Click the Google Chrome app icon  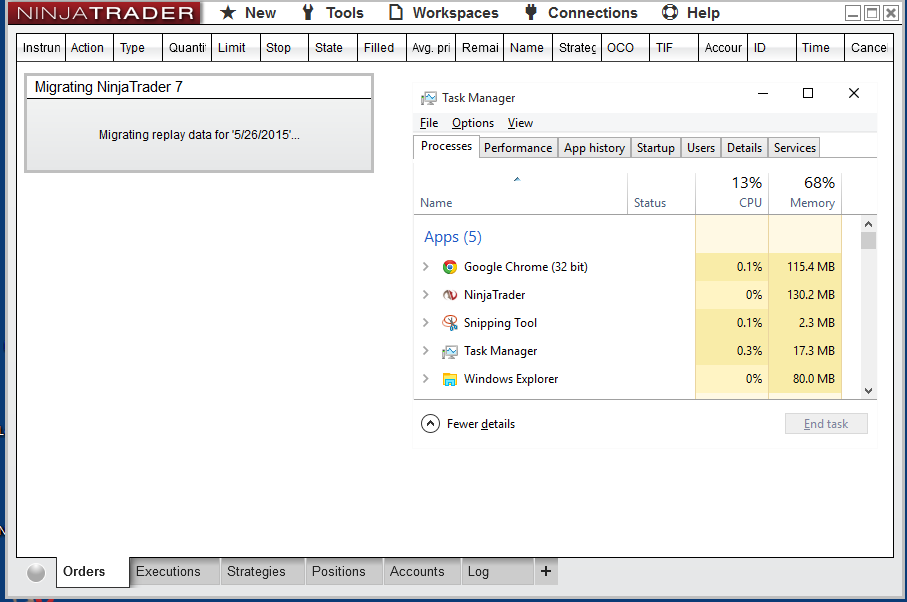point(449,267)
